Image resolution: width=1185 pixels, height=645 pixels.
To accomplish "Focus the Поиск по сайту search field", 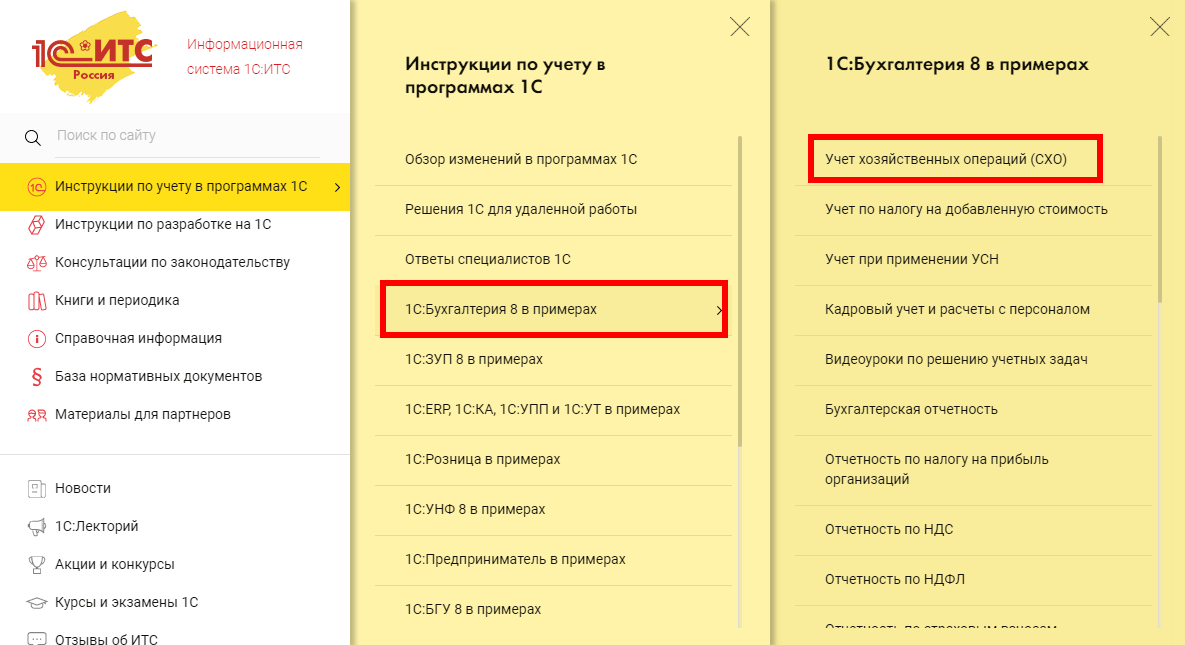I will click(188, 136).
